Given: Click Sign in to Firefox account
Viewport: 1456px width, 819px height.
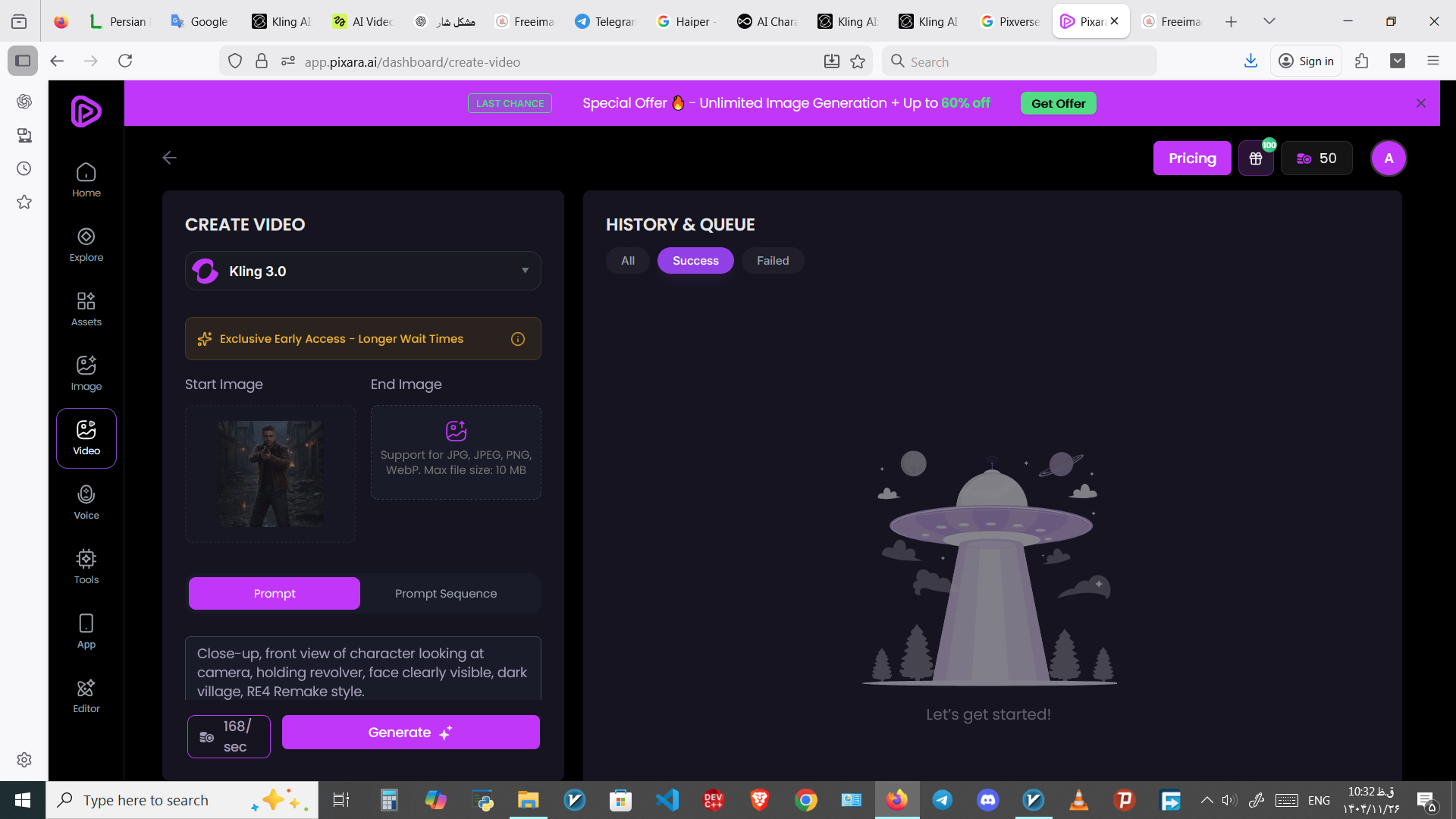Looking at the screenshot, I should coord(1307,61).
